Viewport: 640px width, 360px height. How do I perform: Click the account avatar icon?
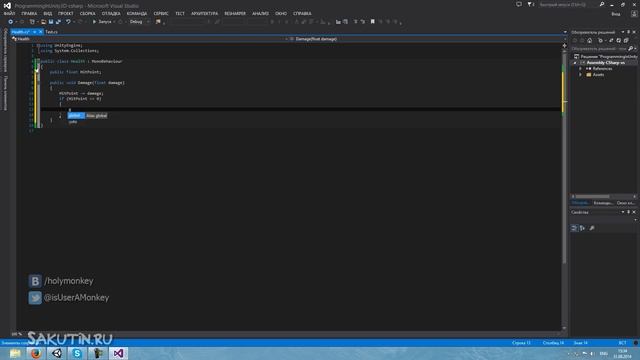(634, 14)
